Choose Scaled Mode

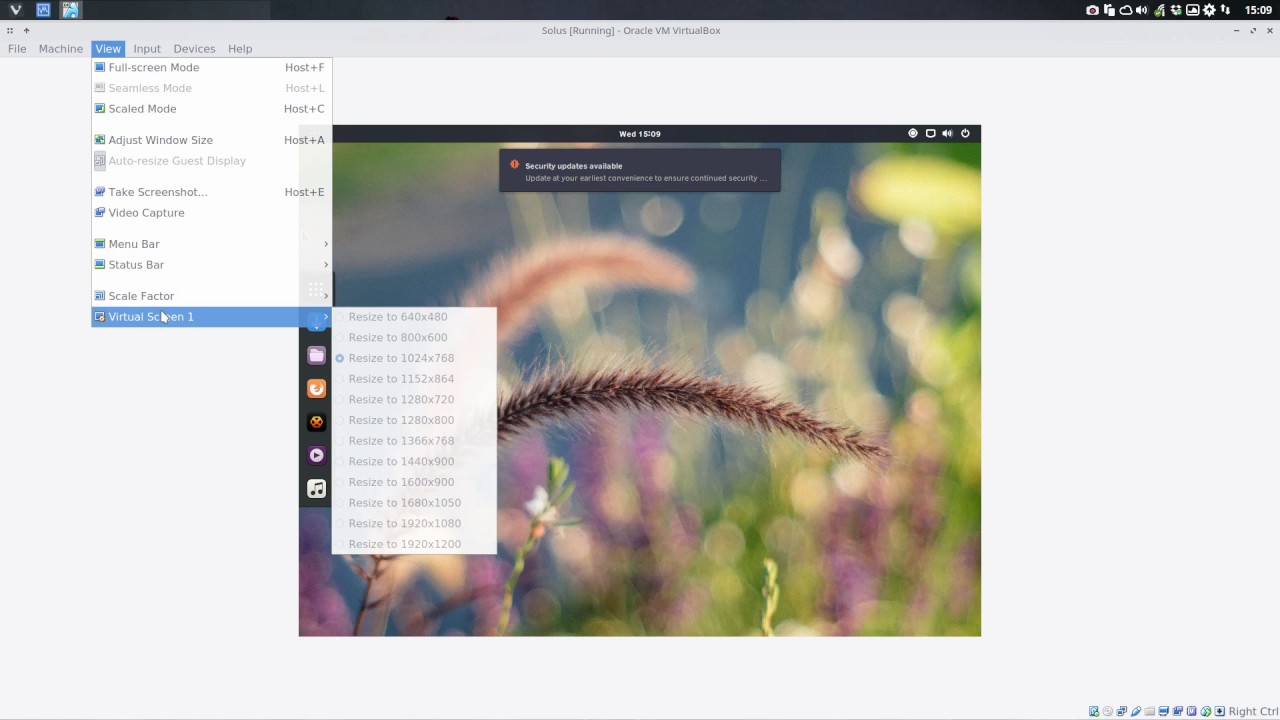coord(211,109)
